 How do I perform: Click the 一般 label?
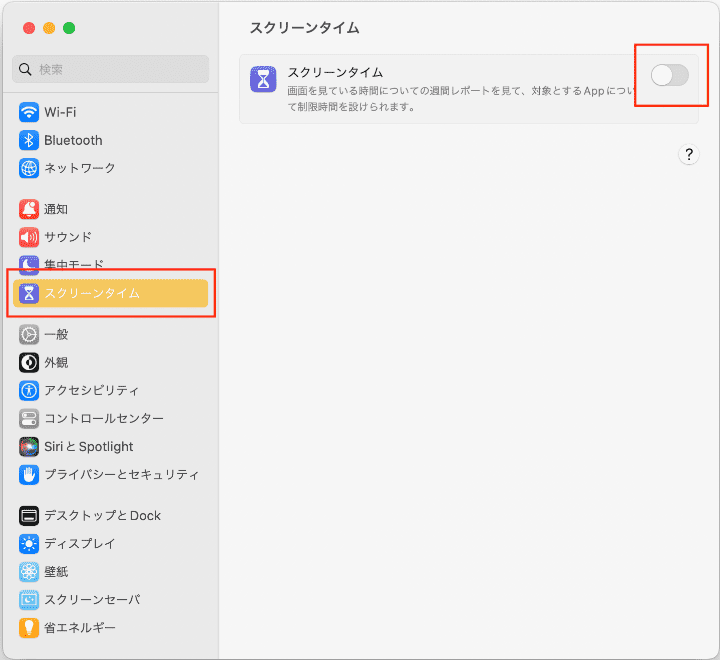point(56,334)
